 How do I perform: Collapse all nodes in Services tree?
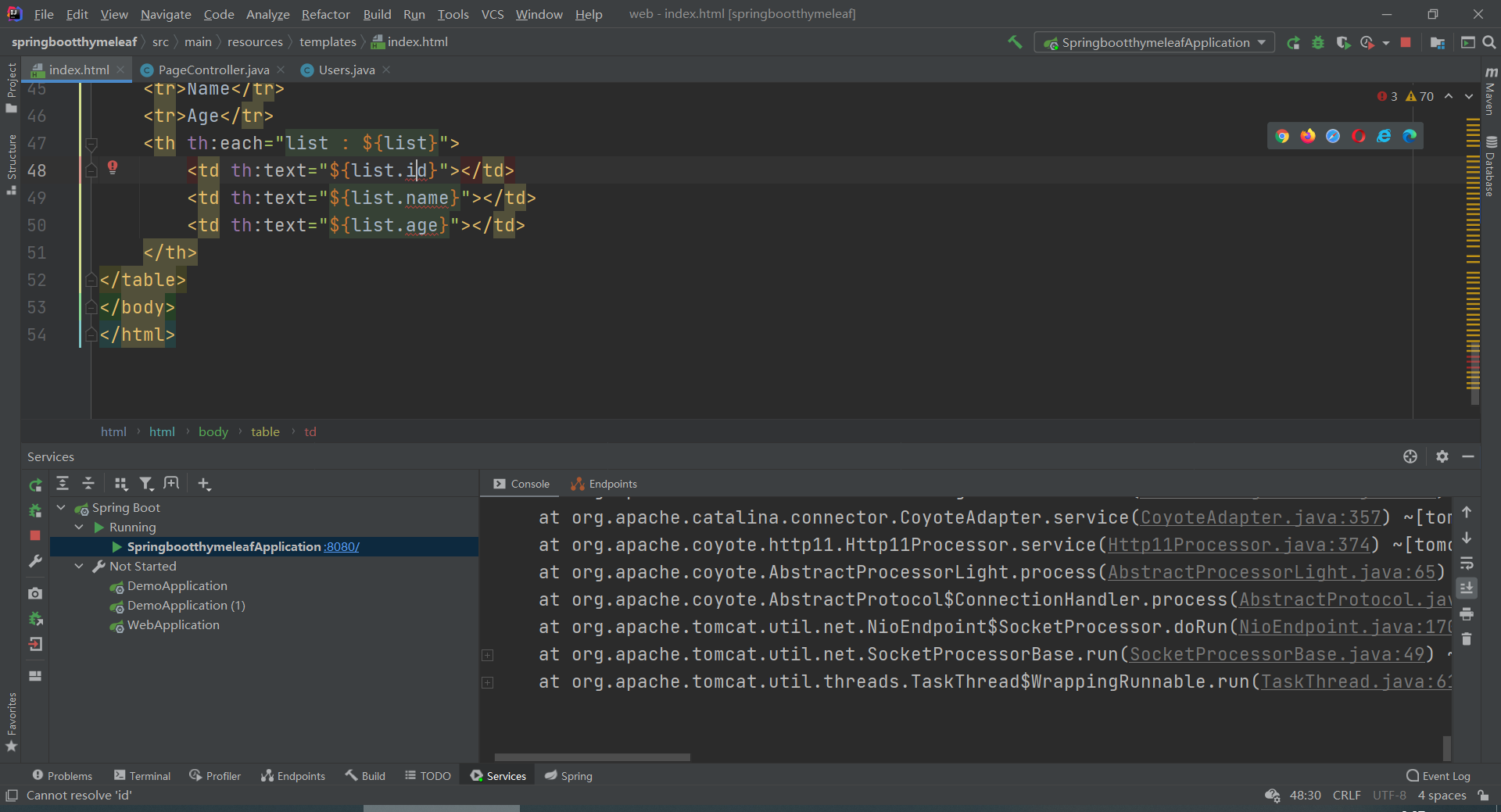(88, 484)
